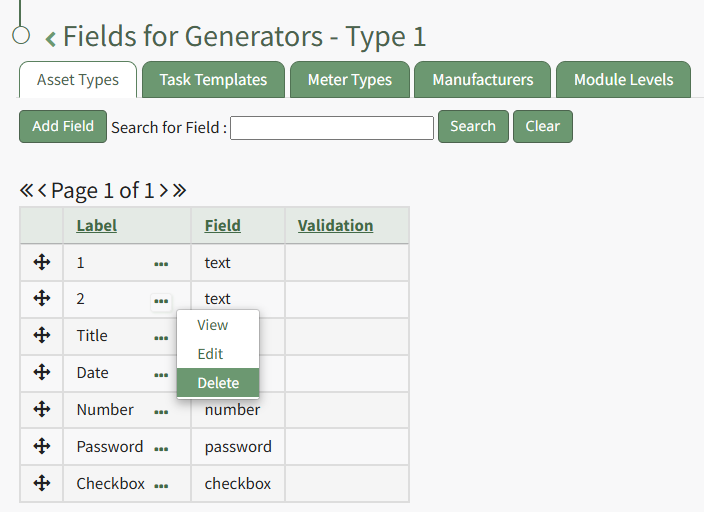Open the three-dot menu for the Title row
Viewport: 704px width, 512px height.
pos(161,338)
